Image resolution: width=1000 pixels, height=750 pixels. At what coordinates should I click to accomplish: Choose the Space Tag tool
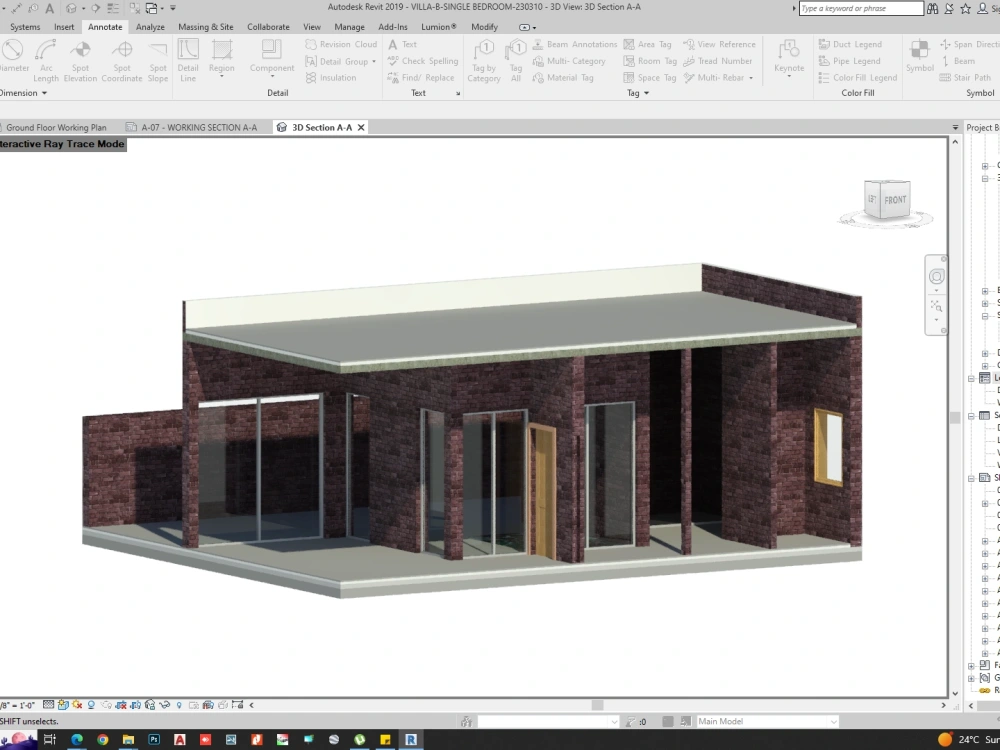(x=649, y=78)
